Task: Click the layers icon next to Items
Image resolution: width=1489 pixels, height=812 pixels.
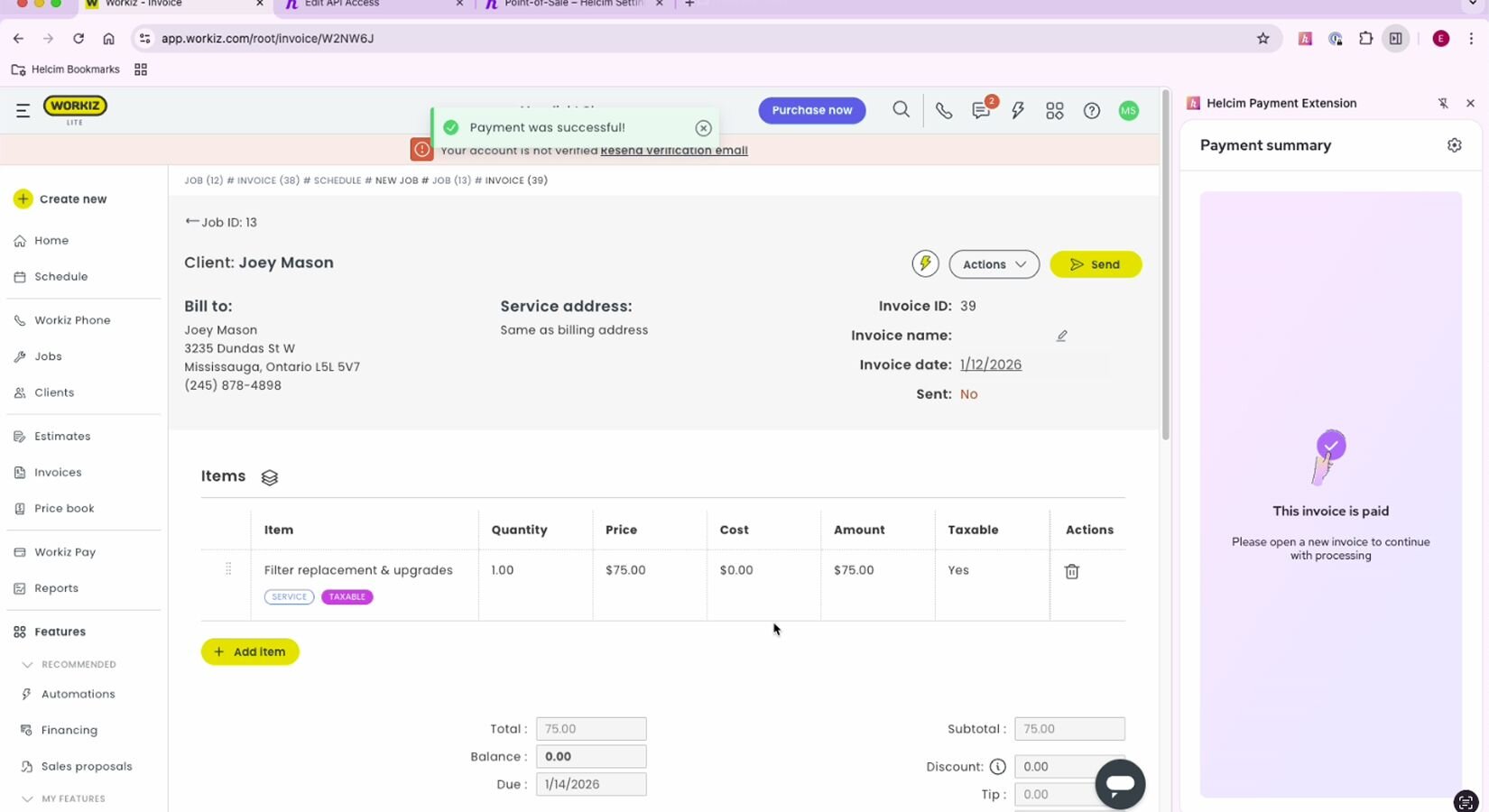Action: tap(269, 477)
